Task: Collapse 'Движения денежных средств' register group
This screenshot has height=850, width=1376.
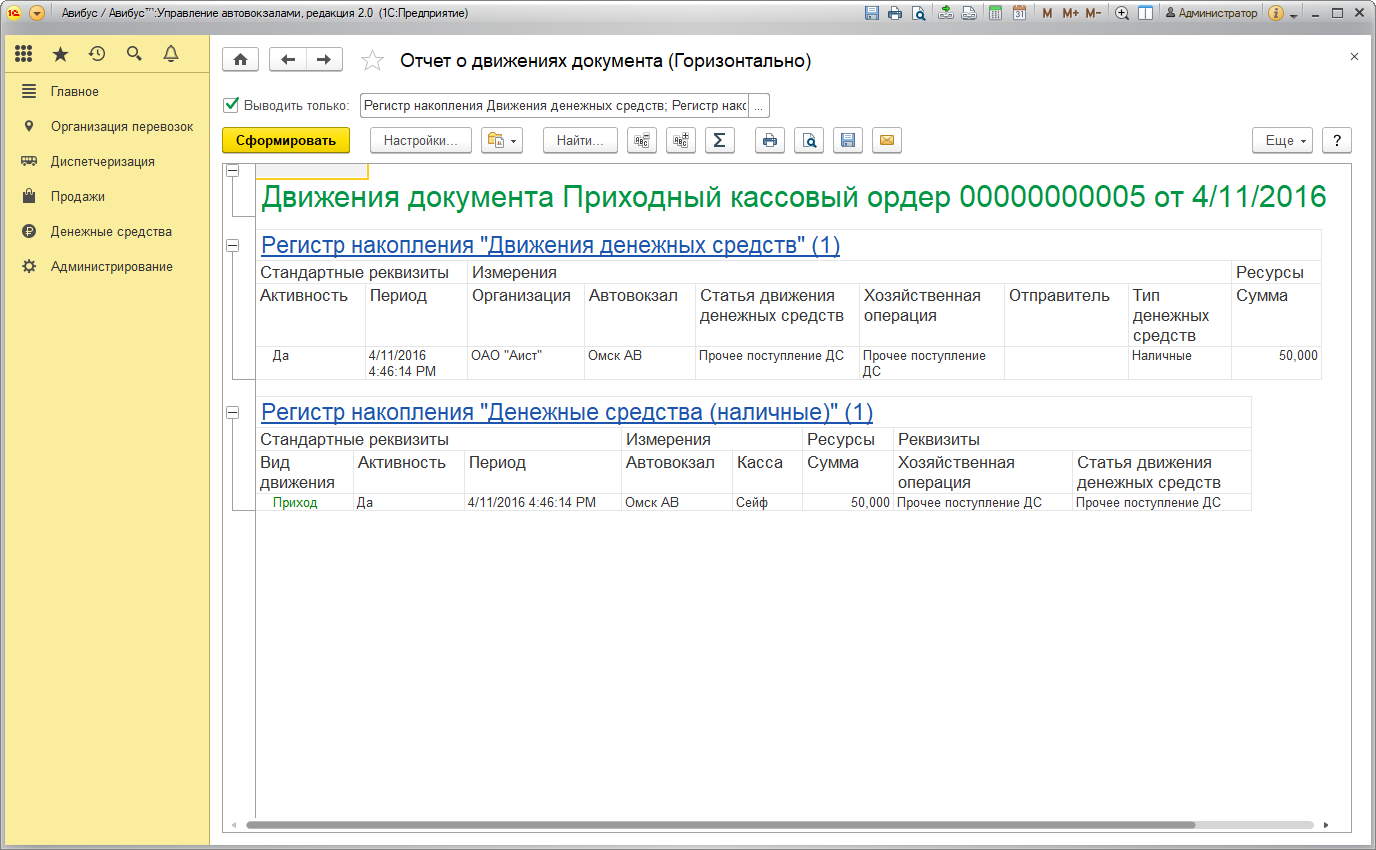Action: pyautogui.click(x=233, y=245)
